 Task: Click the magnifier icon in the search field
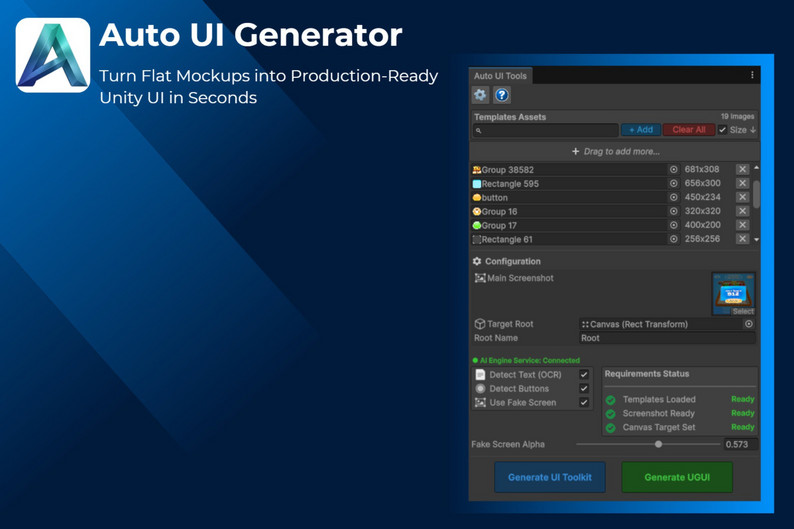click(479, 131)
